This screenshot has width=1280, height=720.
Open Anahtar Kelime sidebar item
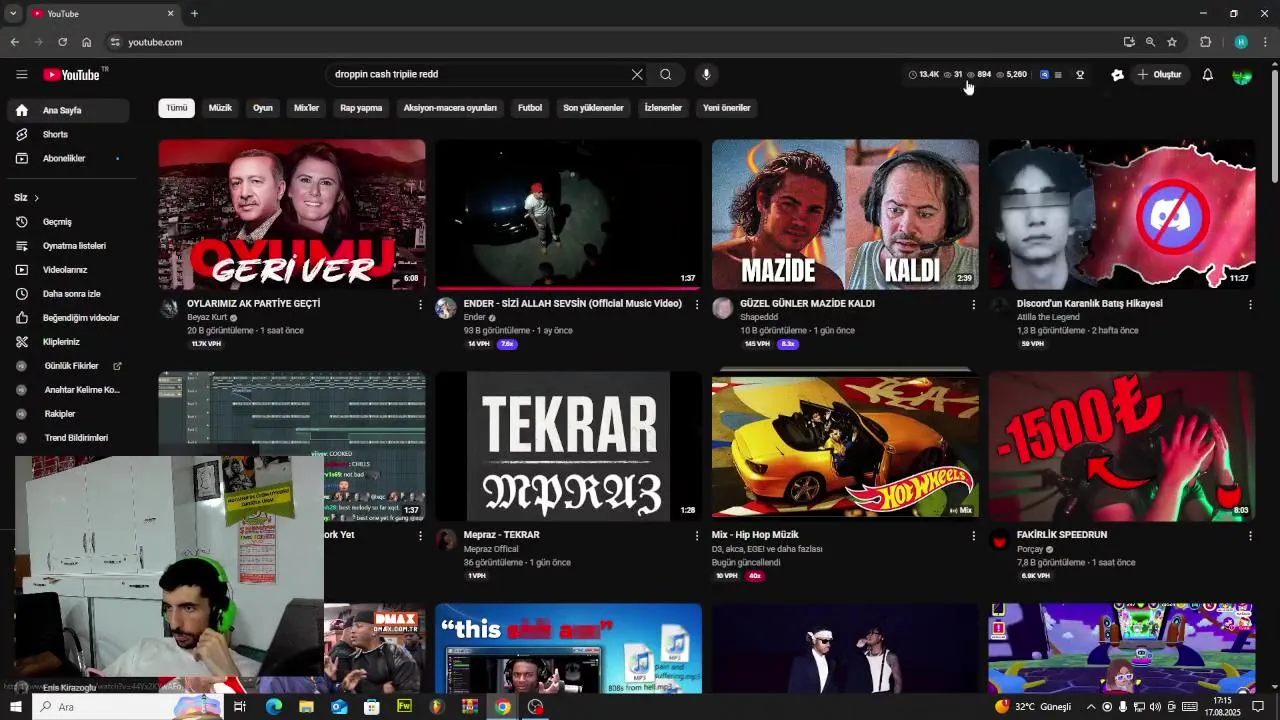68,390
